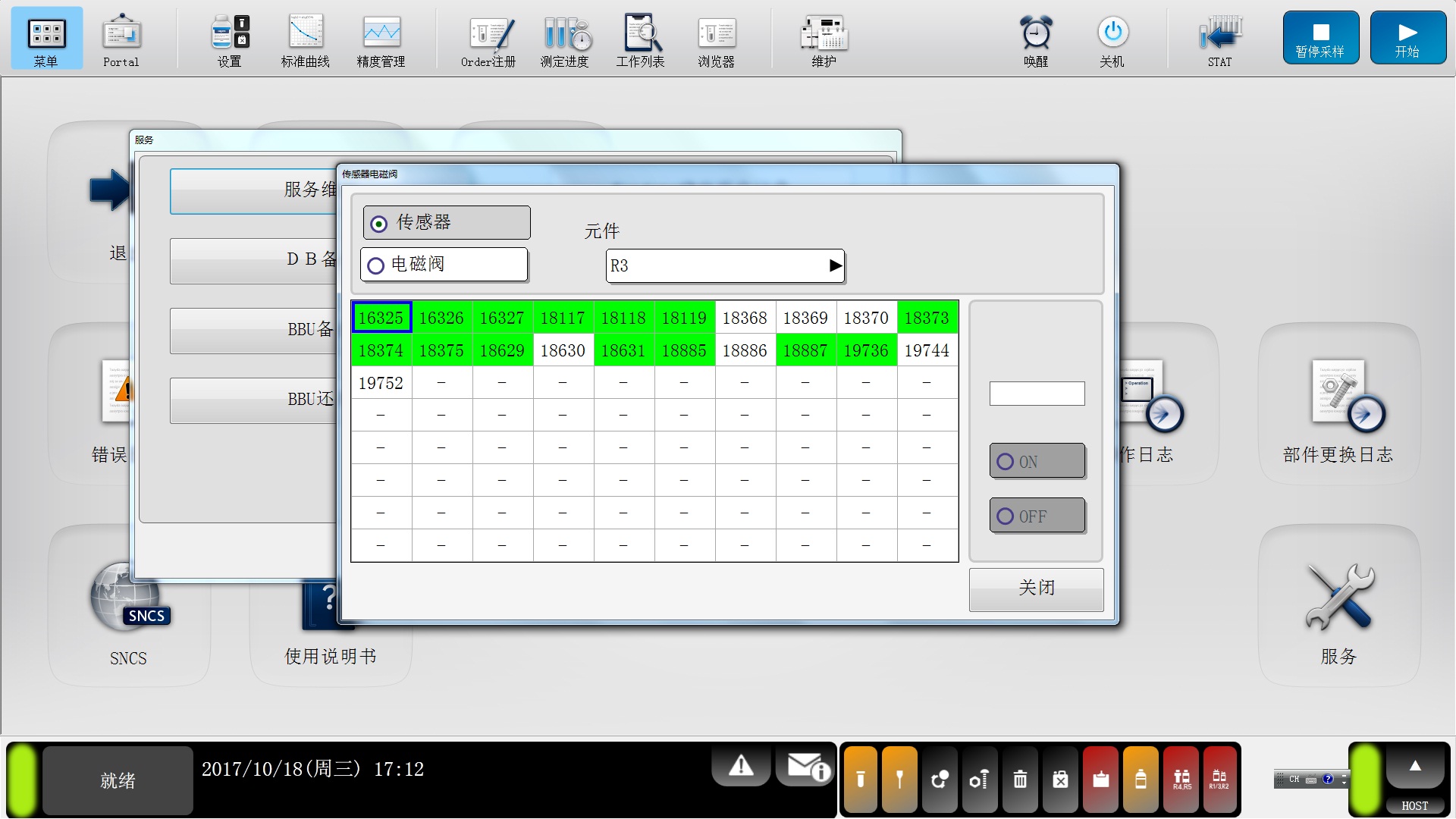Select the 电磁阀 solenoid valve radio button

(x=376, y=265)
